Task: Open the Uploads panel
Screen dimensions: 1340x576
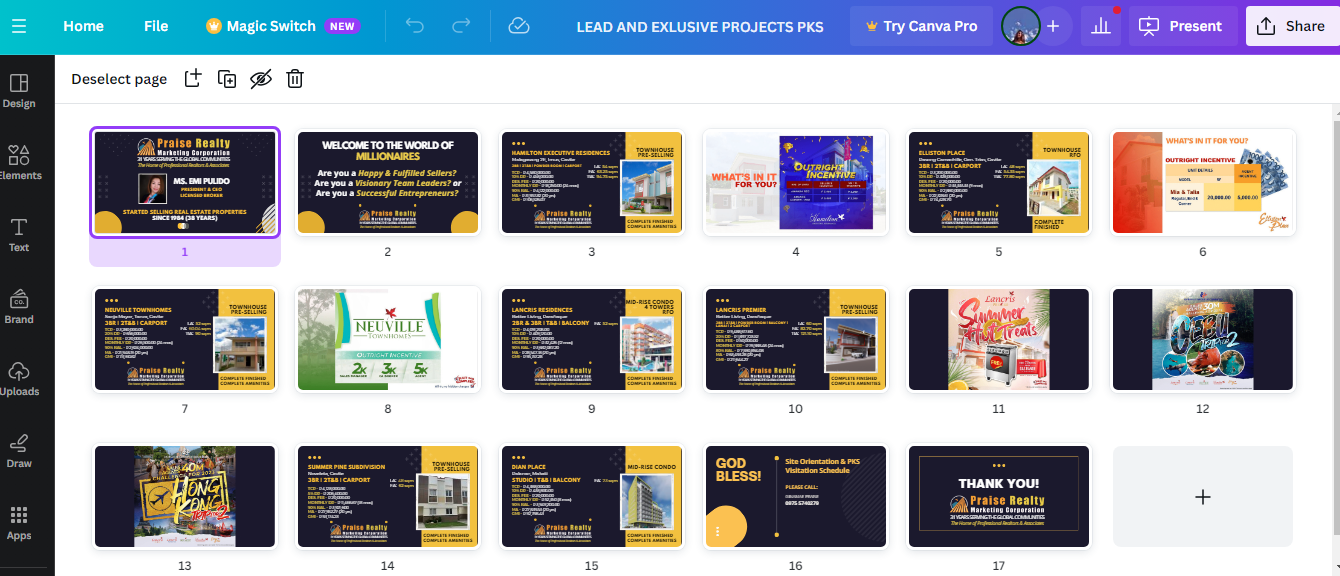Action: click(19, 379)
